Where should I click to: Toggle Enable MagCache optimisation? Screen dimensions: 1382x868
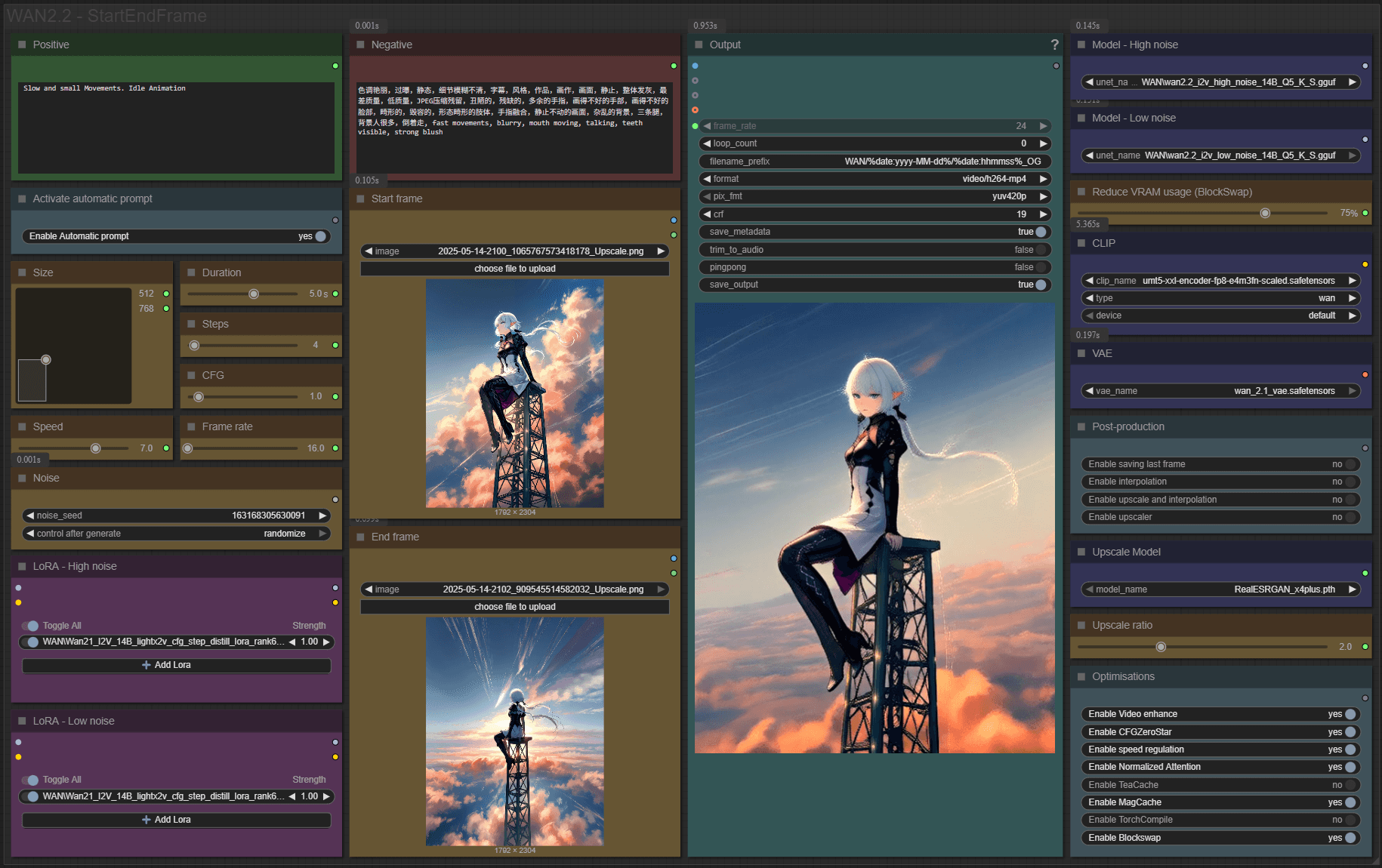click(1220, 802)
